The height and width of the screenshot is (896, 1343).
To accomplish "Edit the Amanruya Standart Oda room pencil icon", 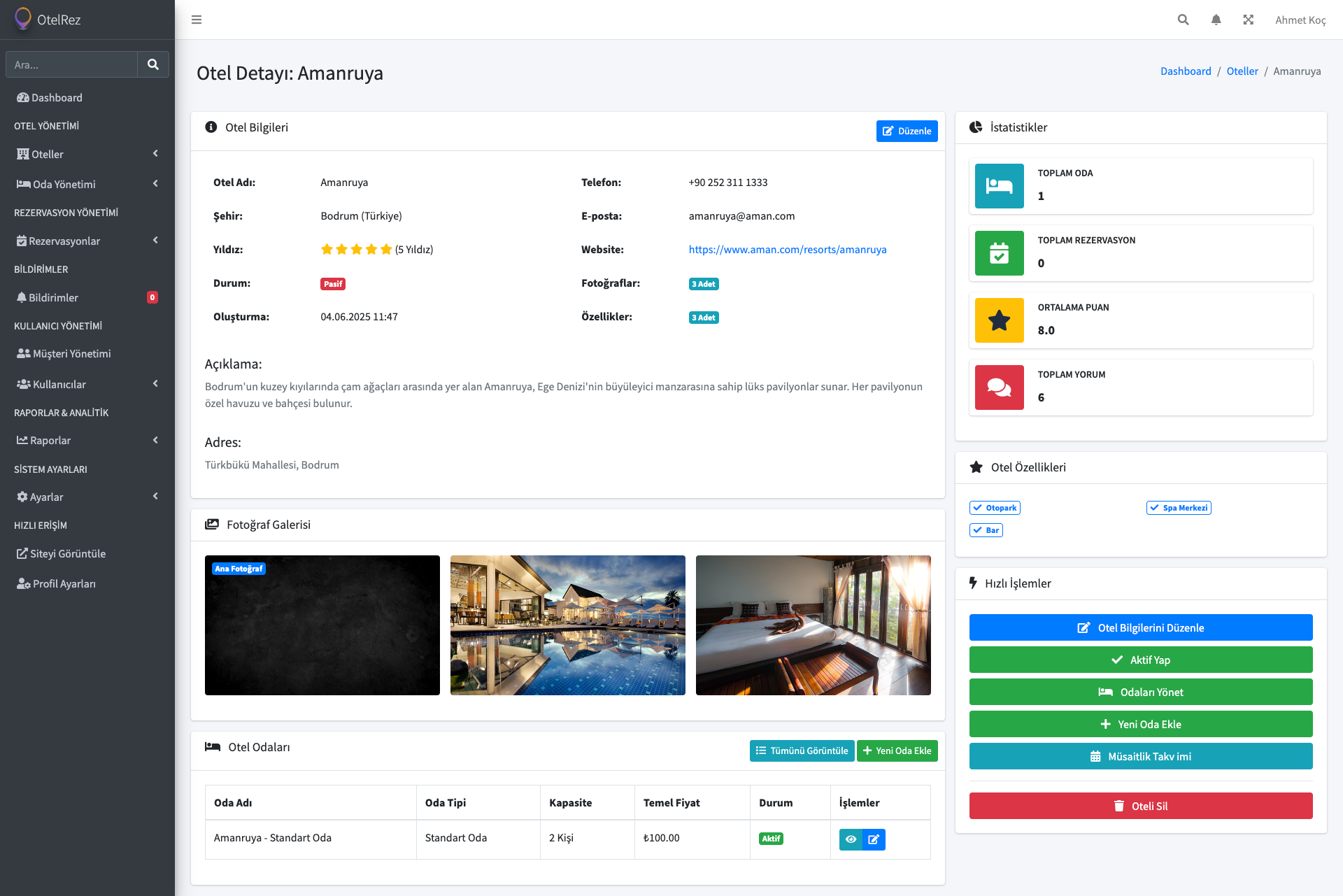I will point(874,839).
